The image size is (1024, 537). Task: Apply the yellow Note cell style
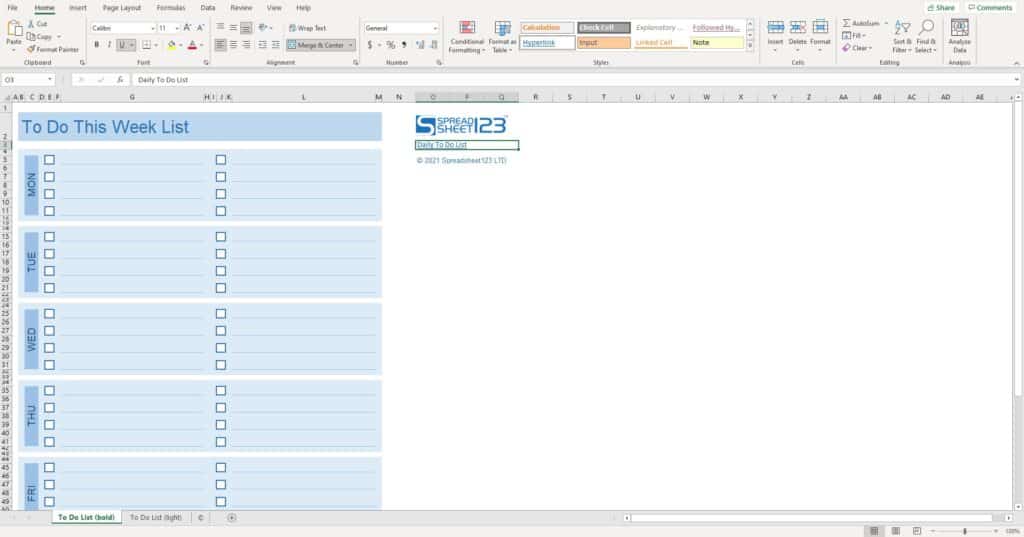717,43
